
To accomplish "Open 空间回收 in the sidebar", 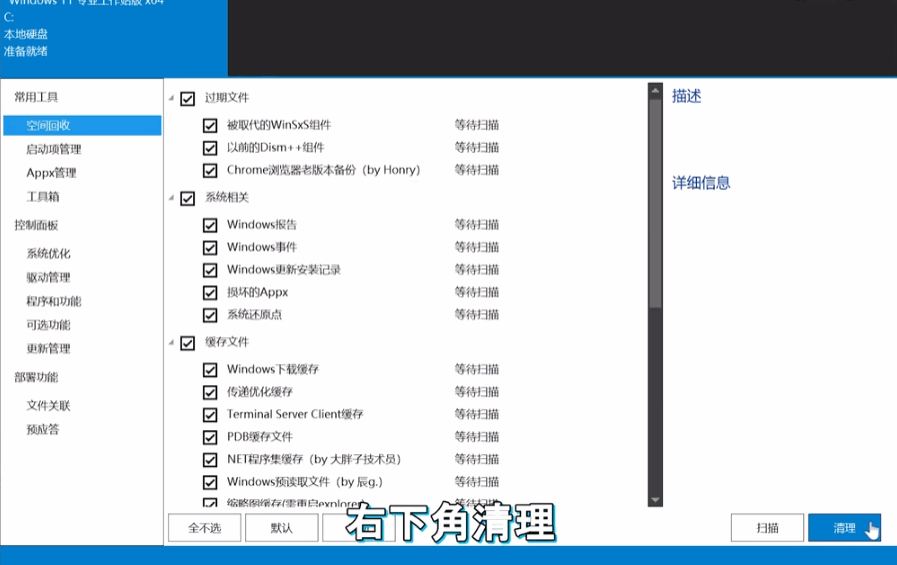I will point(82,126).
